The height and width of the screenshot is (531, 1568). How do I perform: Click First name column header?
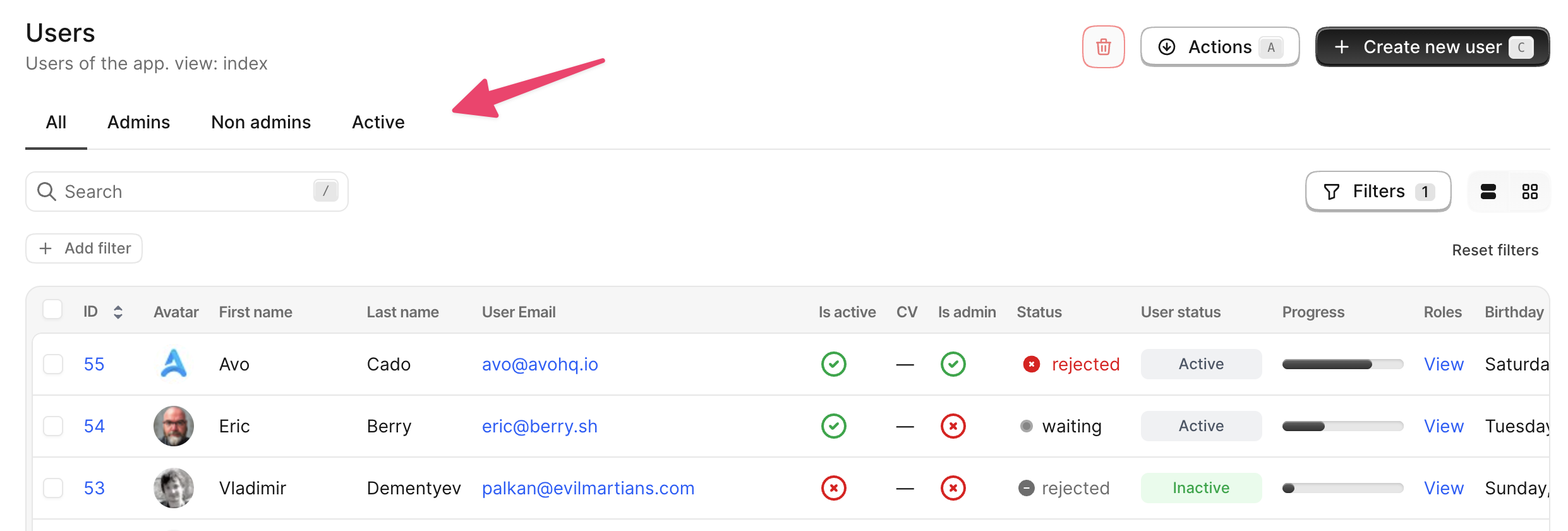pos(255,312)
